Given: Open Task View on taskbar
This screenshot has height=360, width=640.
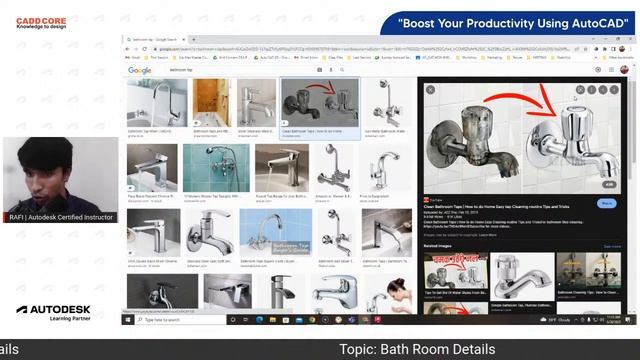Looking at the screenshot, I should click(x=246, y=320).
